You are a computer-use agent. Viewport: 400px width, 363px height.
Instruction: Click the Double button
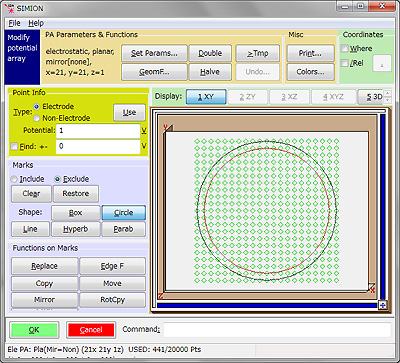point(210,53)
